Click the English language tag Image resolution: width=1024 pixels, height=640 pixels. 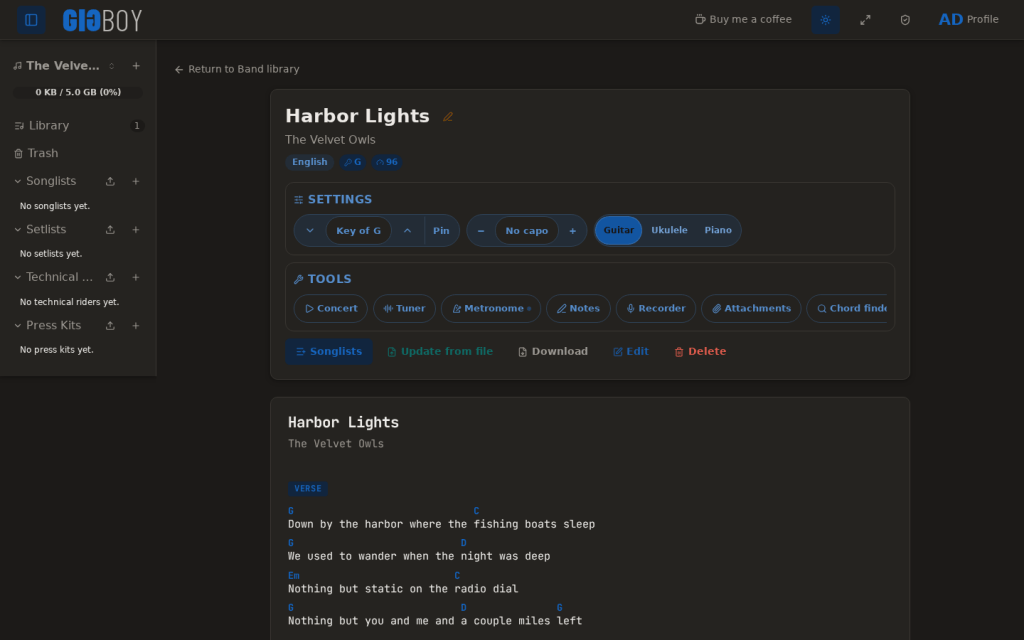tap(310, 162)
